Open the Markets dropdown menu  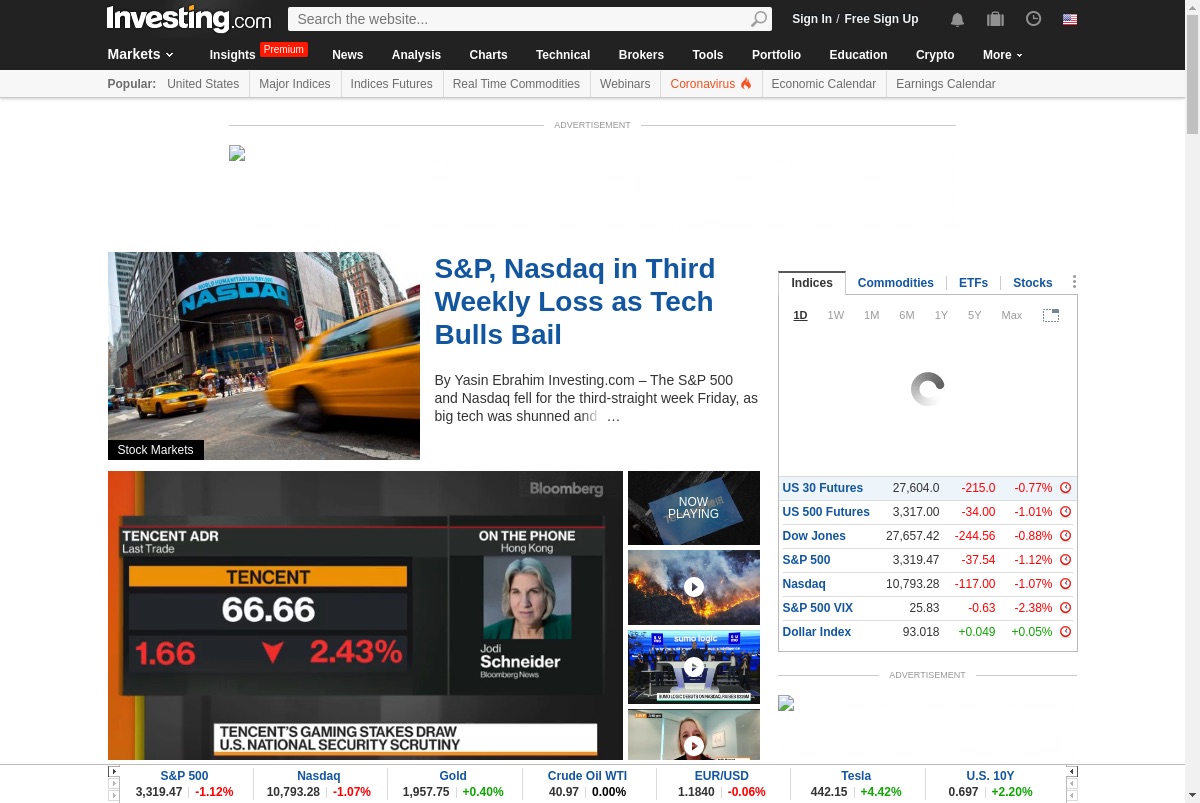pos(141,54)
